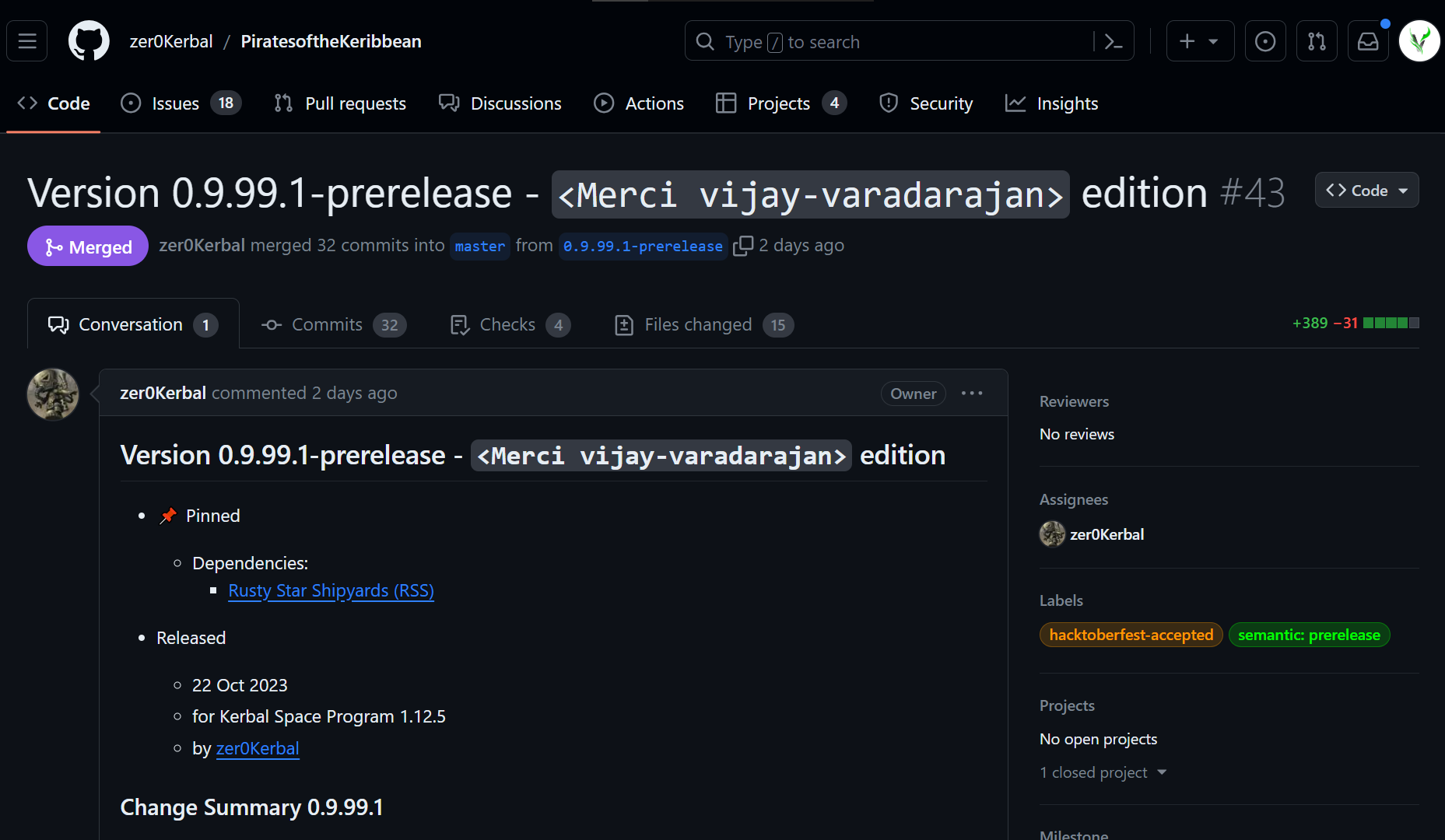Click the 0.9.99.1-prerelease branch link
Screen dimensions: 1445x840
(643, 246)
